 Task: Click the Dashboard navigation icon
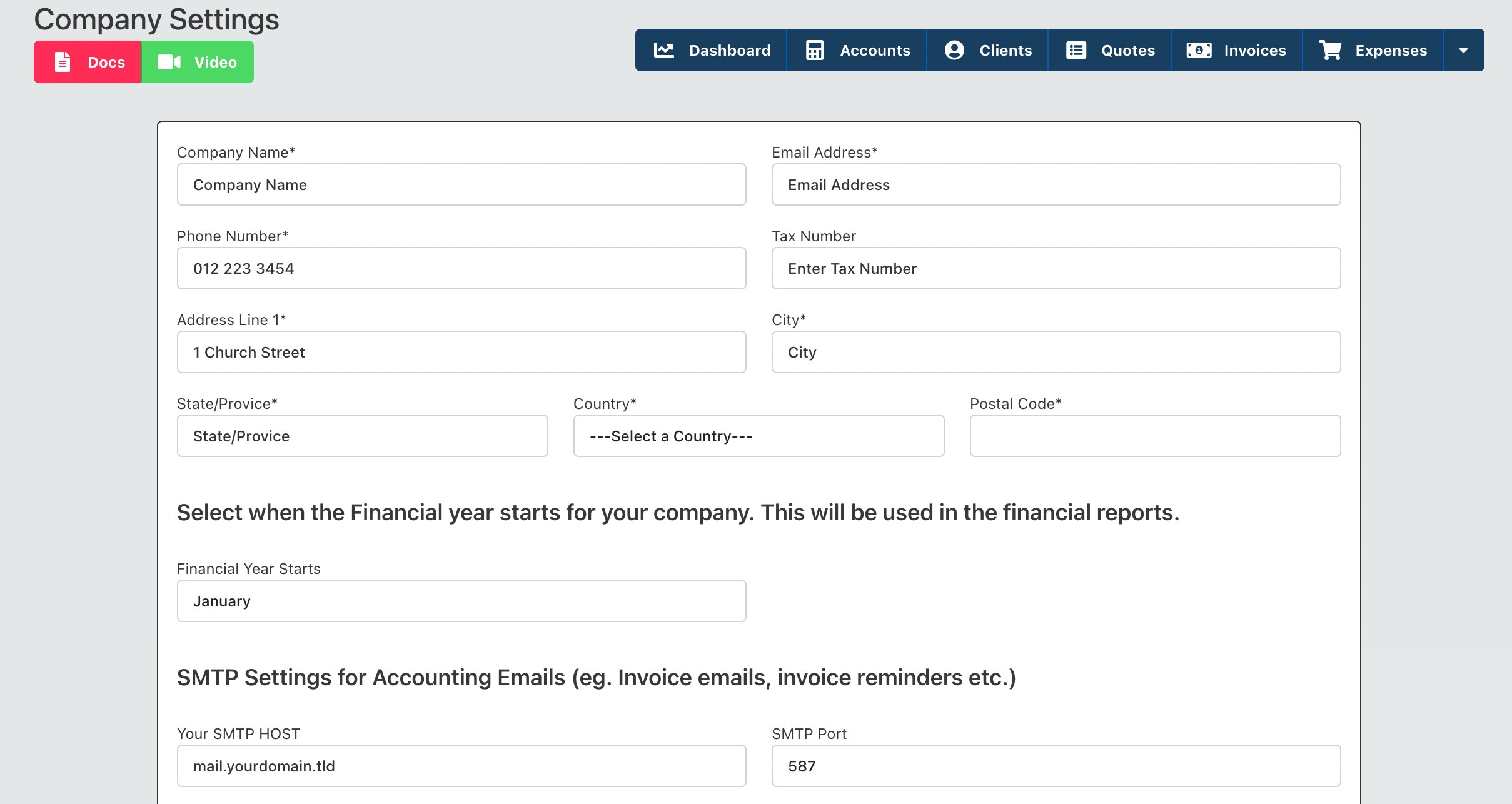(664, 50)
